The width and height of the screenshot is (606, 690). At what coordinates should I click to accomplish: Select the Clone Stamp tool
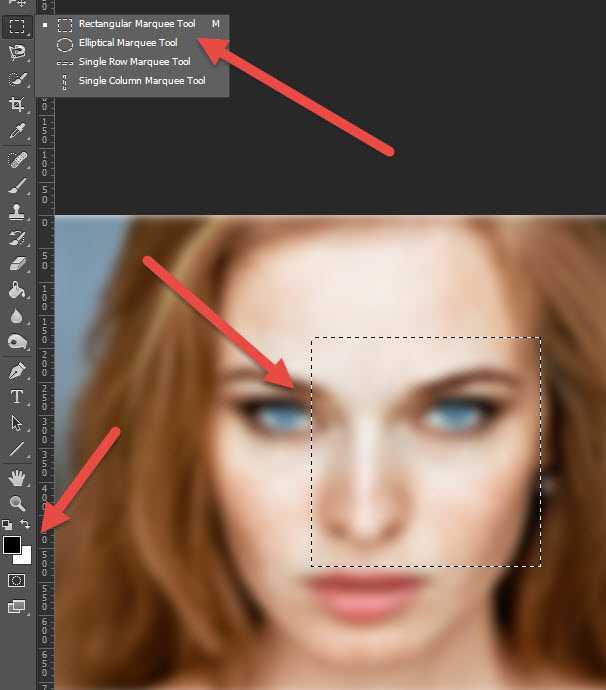pos(17,212)
